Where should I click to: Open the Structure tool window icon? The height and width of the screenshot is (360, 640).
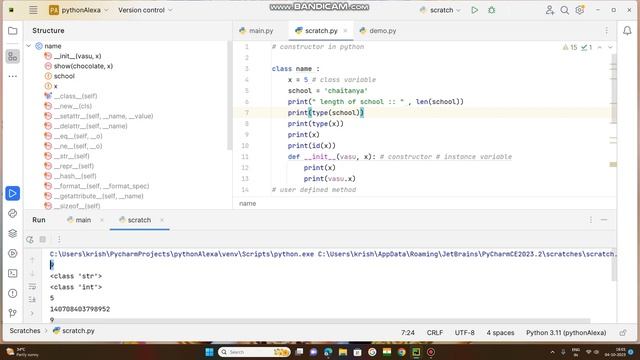click(13, 57)
